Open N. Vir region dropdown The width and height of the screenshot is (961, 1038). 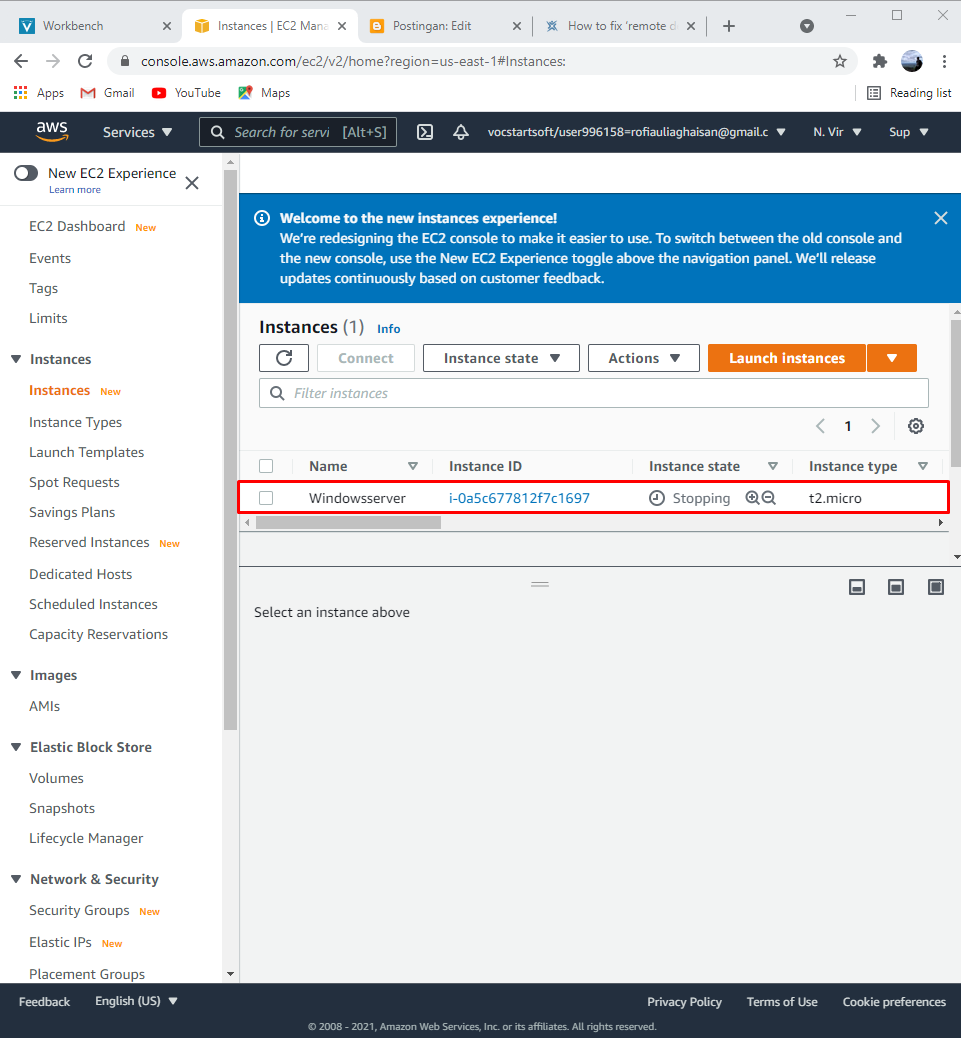837,132
